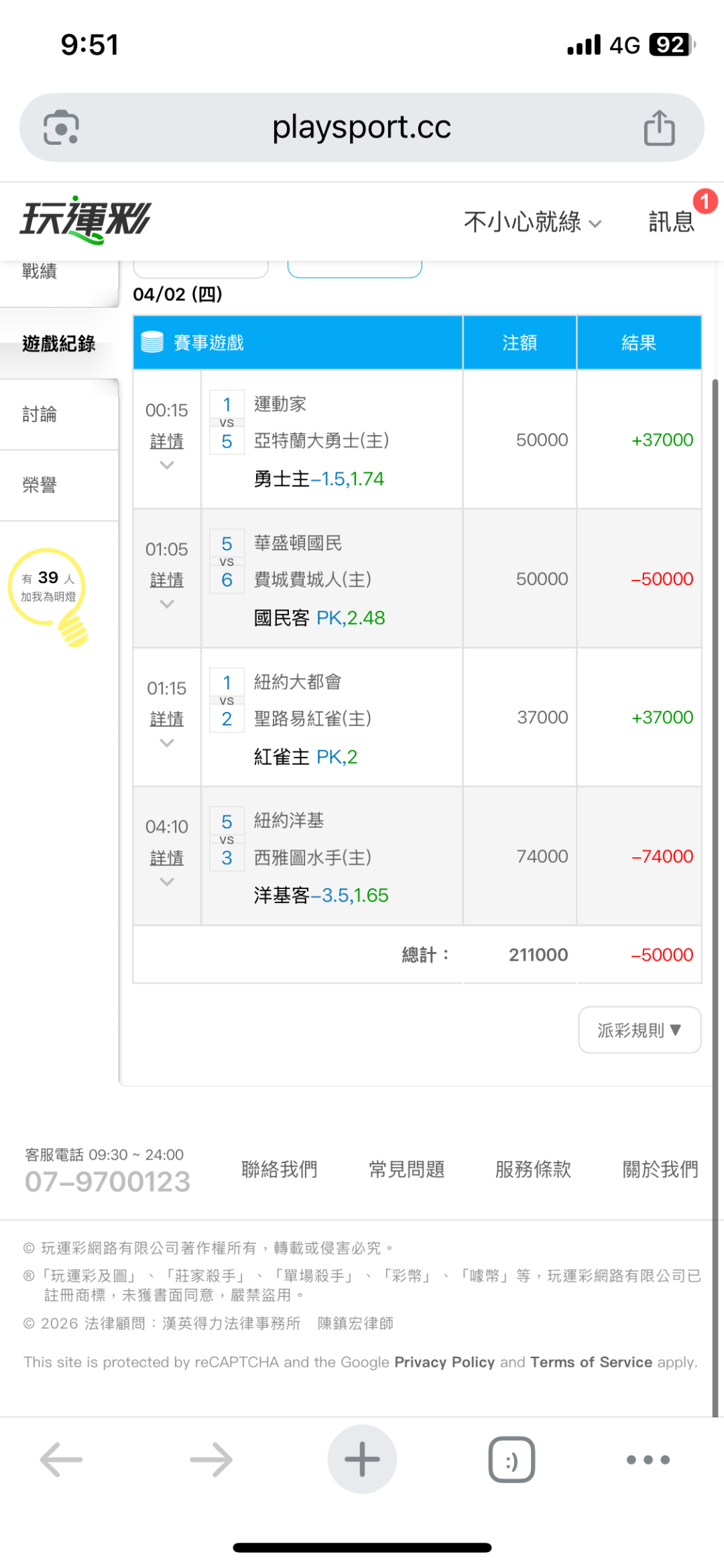Tap the playsport.cc address field
This screenshot has width=724, height=1568.
[x=361, y=127]
